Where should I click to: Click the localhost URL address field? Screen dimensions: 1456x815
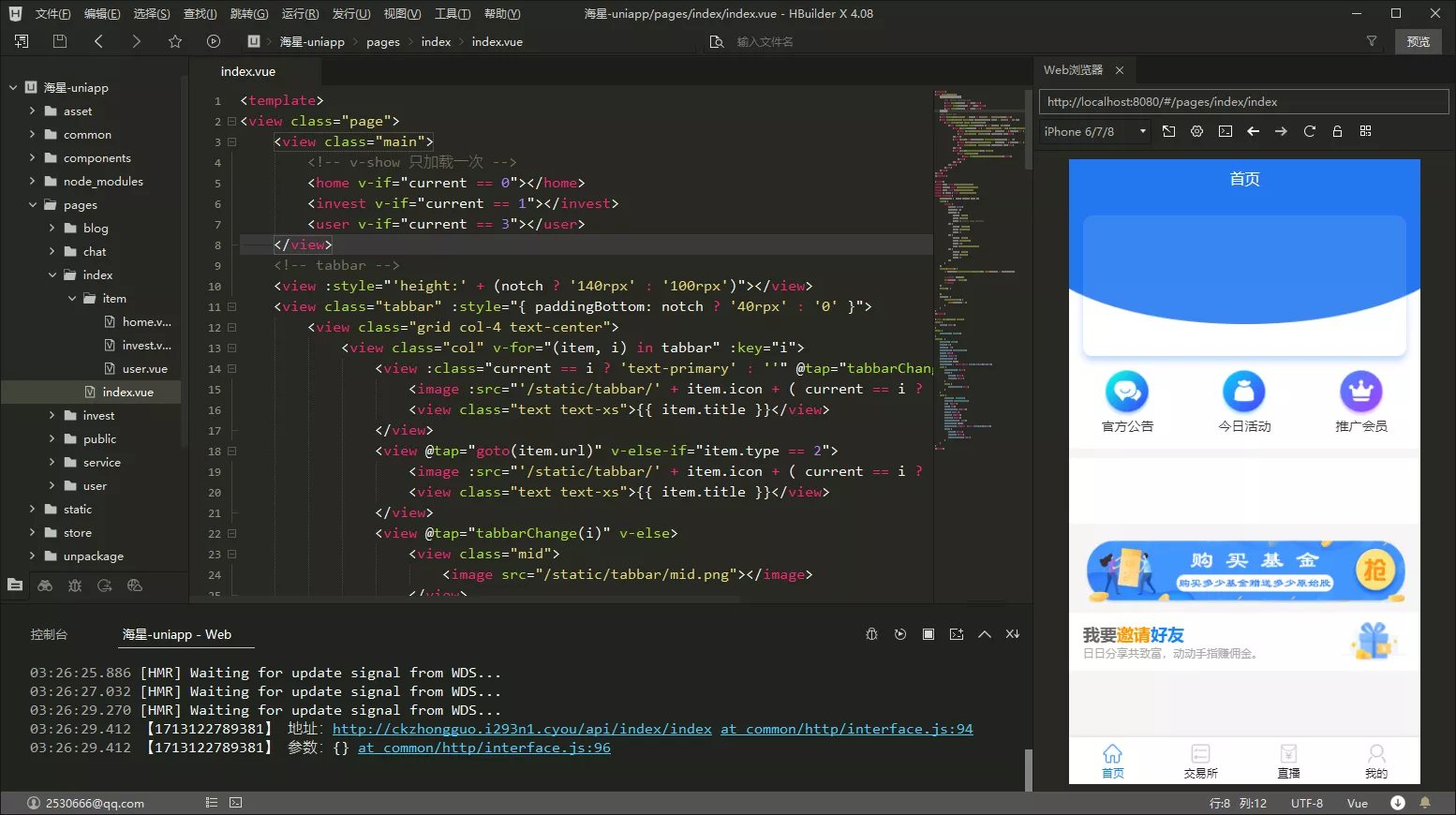pyautogui.click(x=1243, y=102)
